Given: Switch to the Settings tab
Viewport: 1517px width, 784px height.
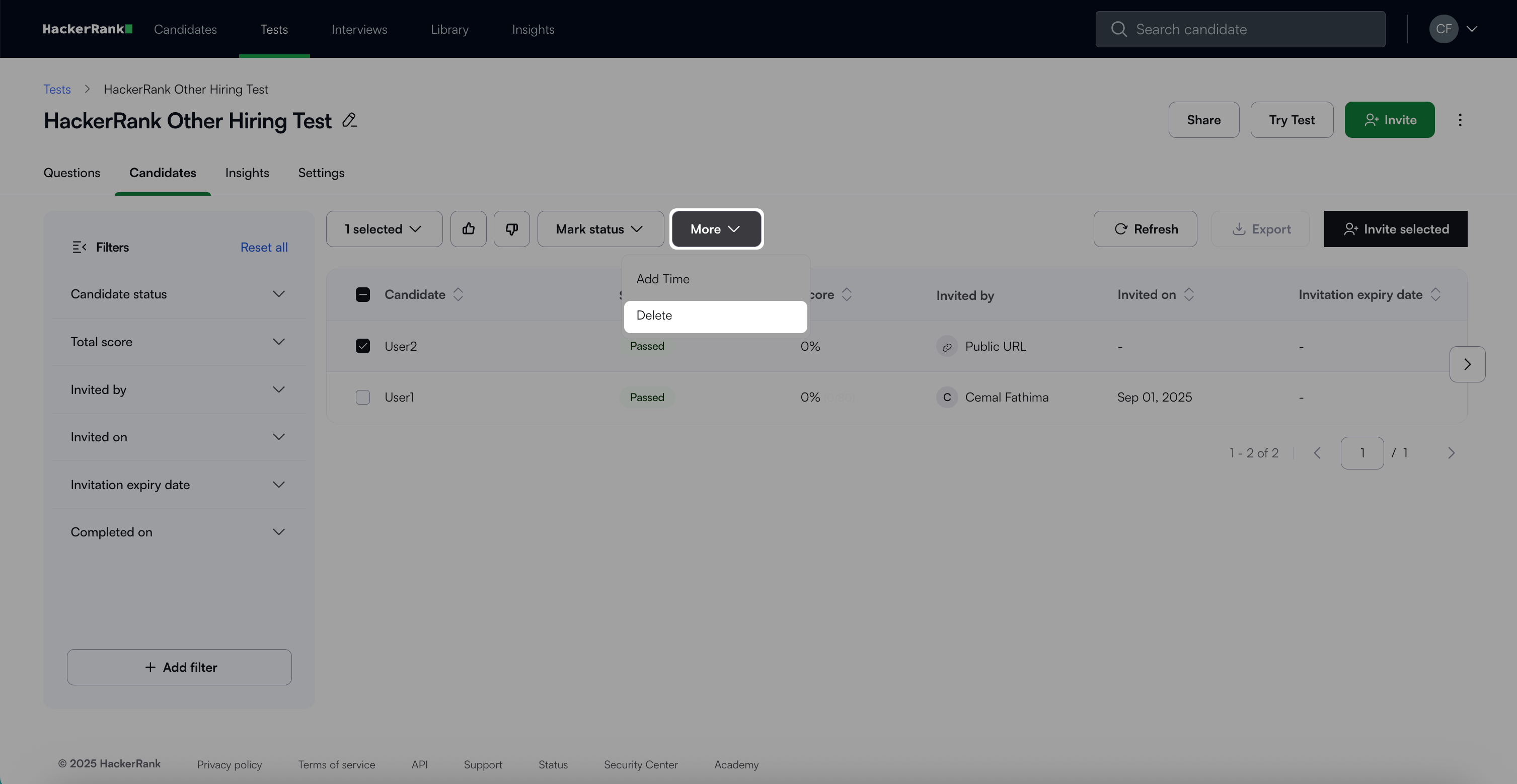Looking at the screenshot, I should pos(321,173).
